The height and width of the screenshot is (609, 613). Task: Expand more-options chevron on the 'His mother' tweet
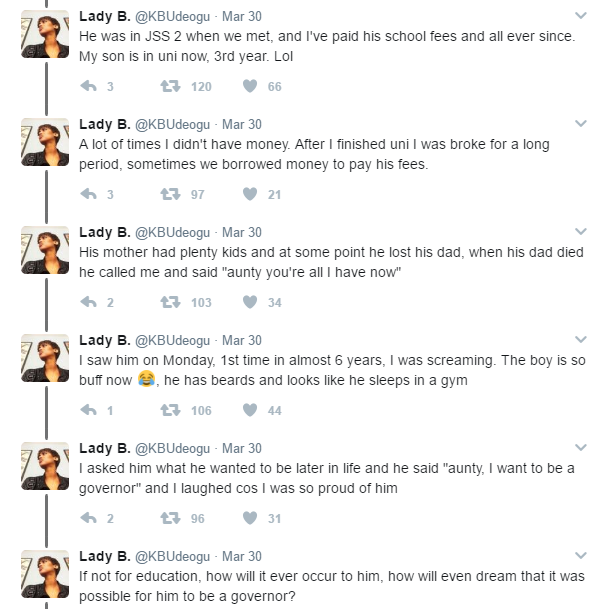point(581,231)
